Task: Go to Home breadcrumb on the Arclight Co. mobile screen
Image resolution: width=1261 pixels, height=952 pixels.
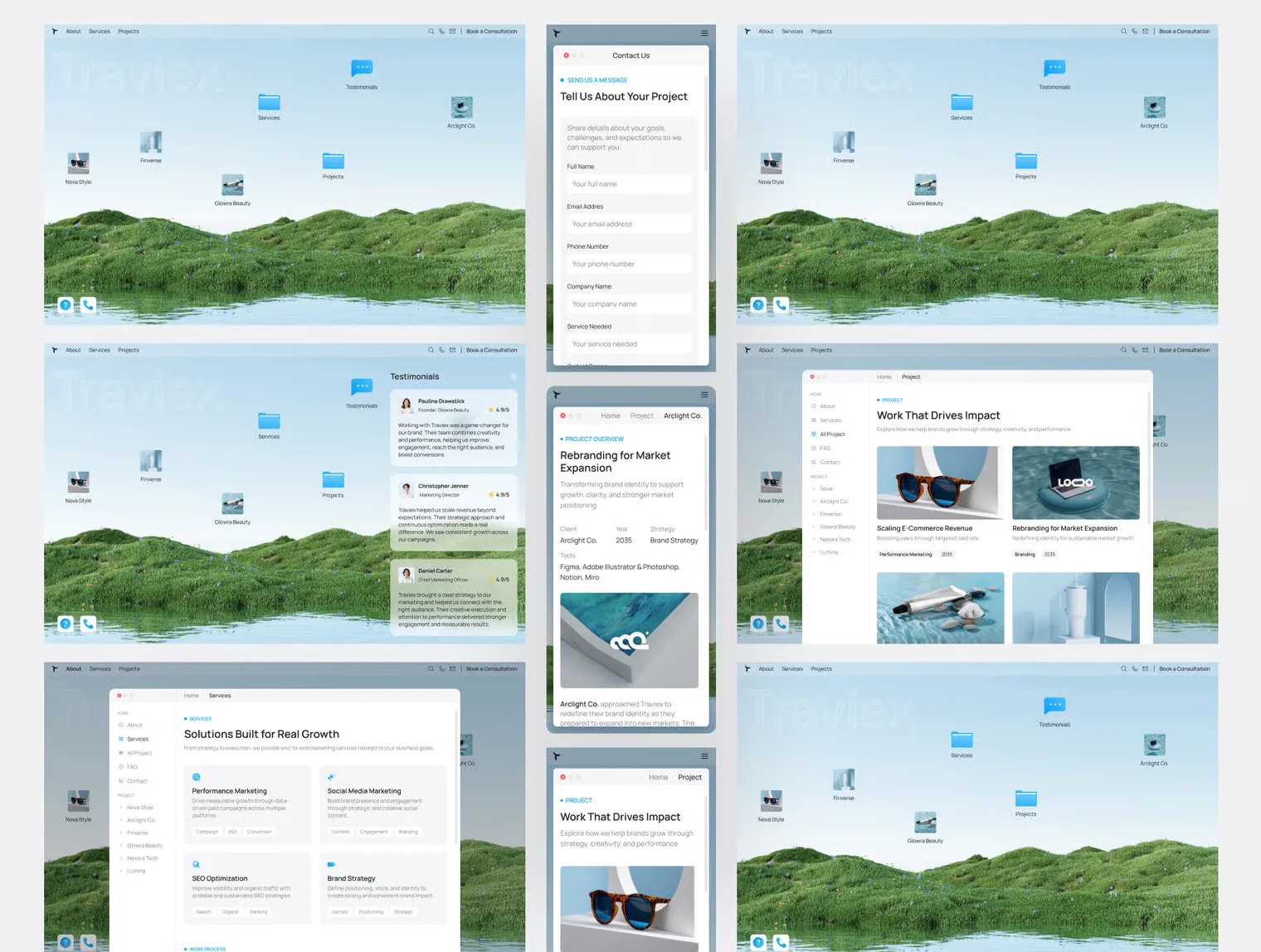Action: (611, 416)
